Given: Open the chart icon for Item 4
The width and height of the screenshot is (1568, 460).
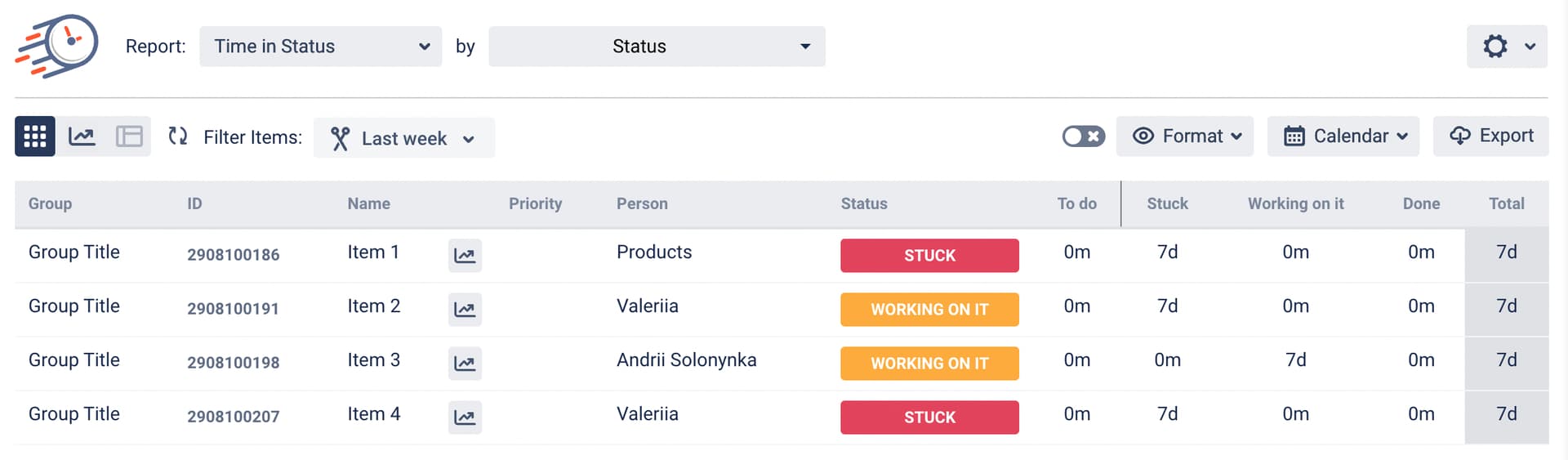Looking at the screenshot, I should coord(465,418).
